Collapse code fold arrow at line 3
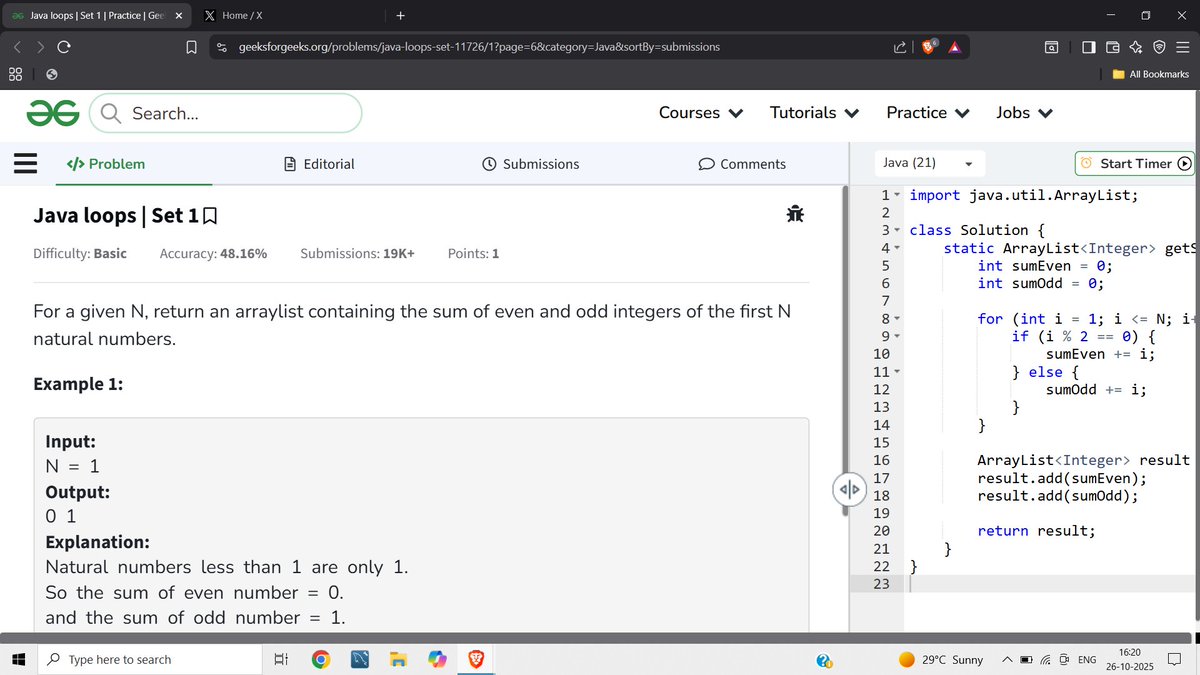Screen dimensions: 1200x675 (x=897, y=230)
